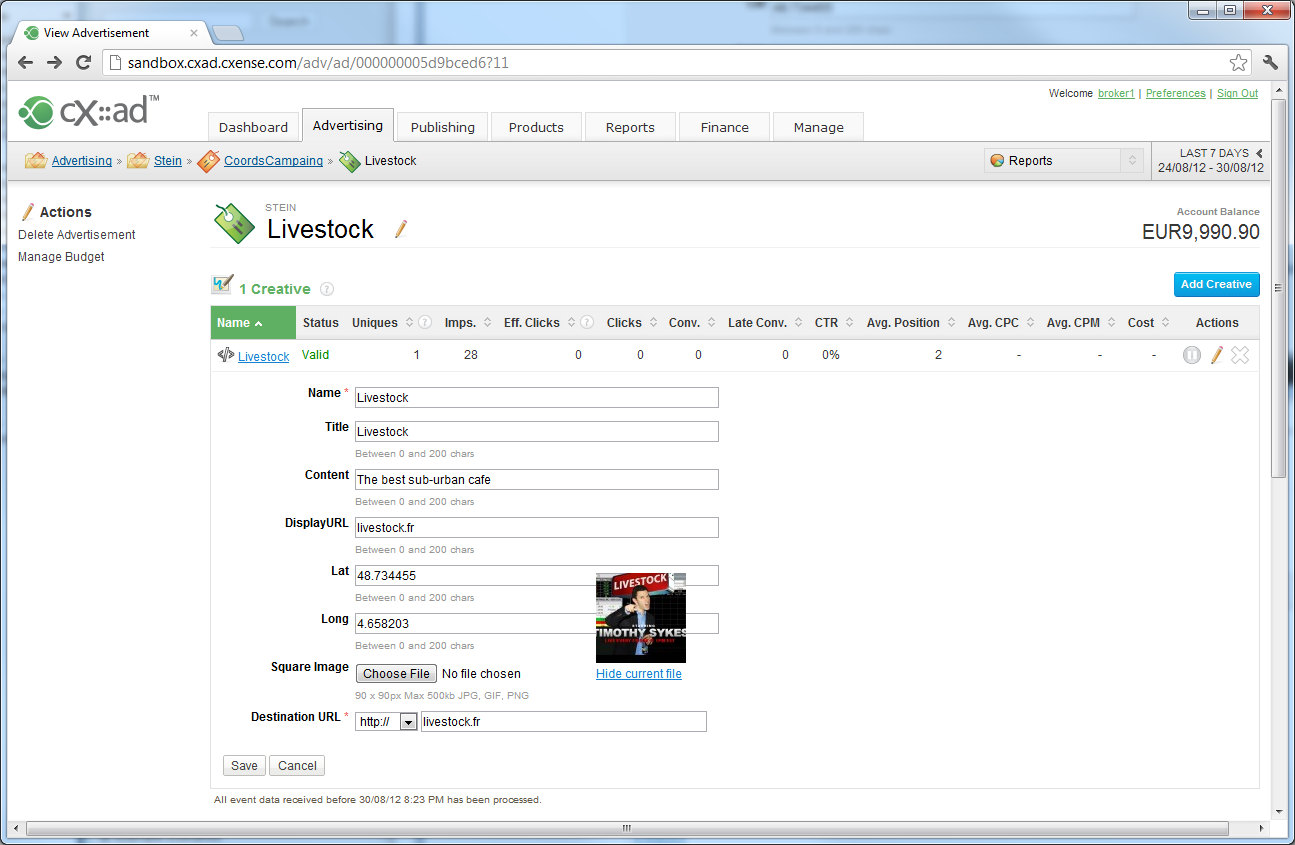Collapse the Last 7 Days date range arrow

1259,153
